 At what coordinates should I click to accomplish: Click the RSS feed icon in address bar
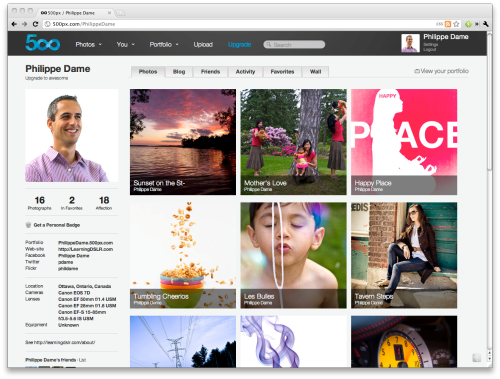coord(448,24)
